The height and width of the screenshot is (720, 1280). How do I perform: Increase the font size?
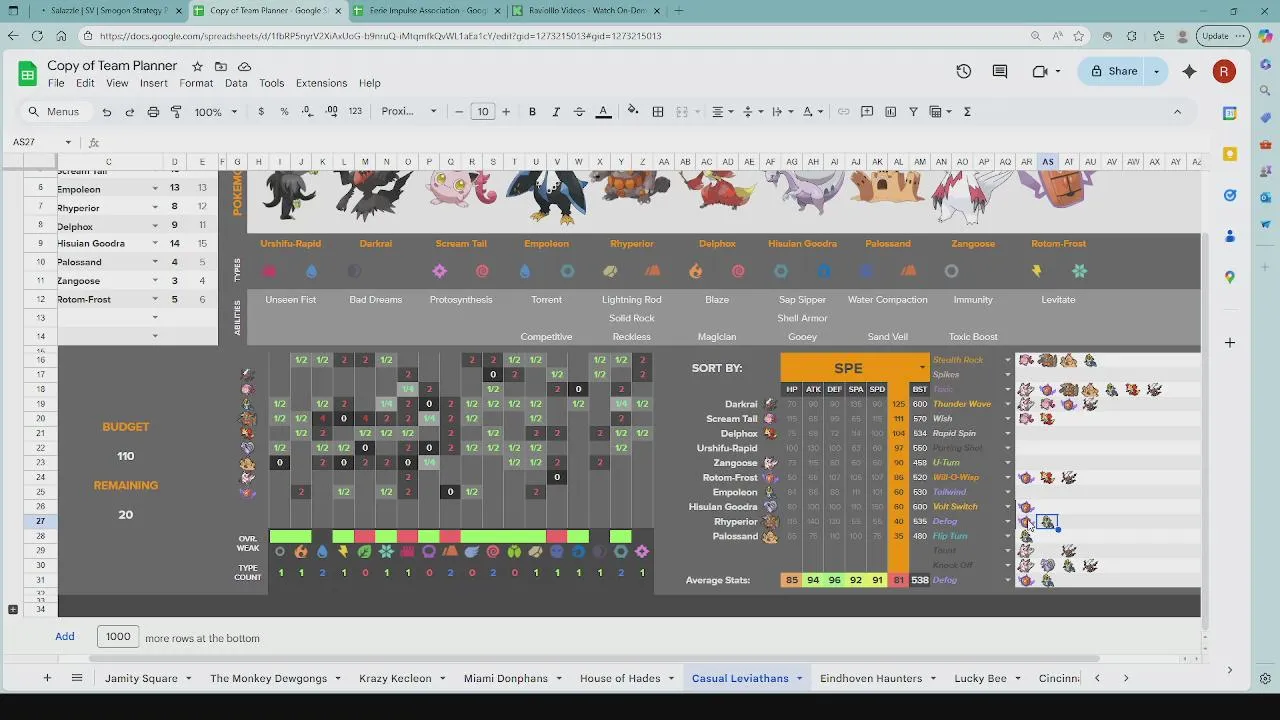tap(506, 112)
